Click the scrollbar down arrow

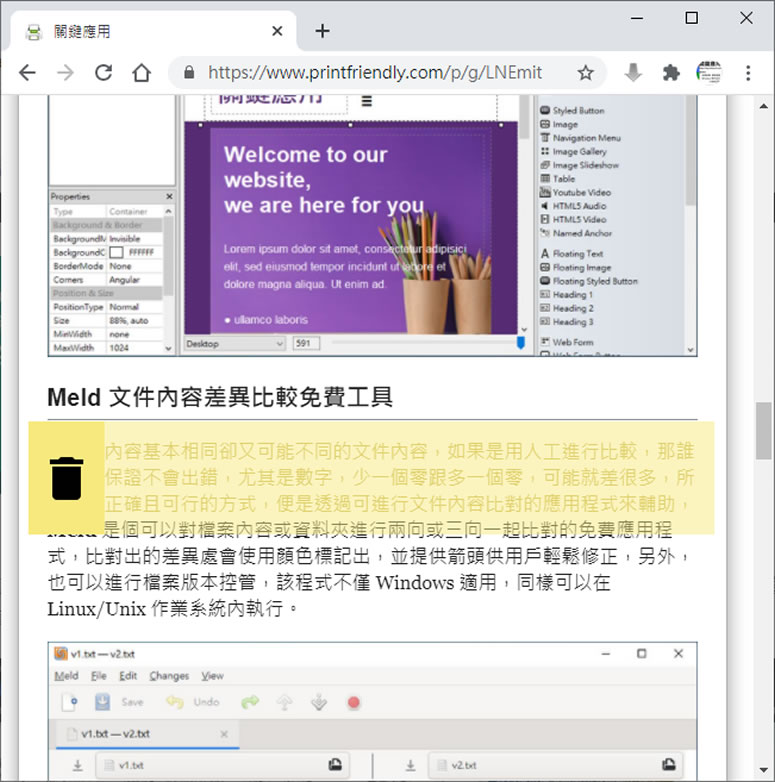click(763, 770)
